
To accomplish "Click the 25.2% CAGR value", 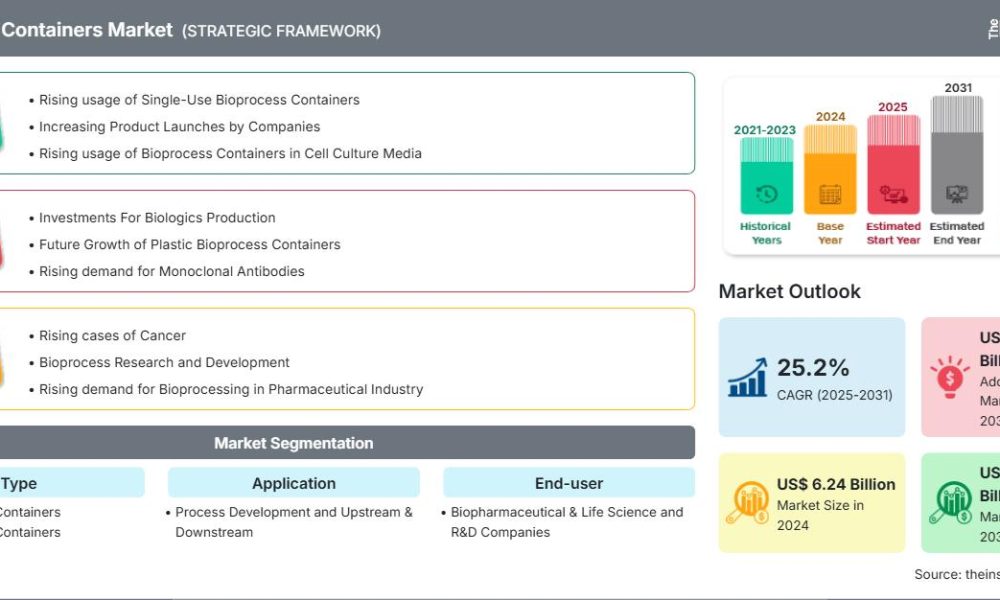I will point(813,367).
